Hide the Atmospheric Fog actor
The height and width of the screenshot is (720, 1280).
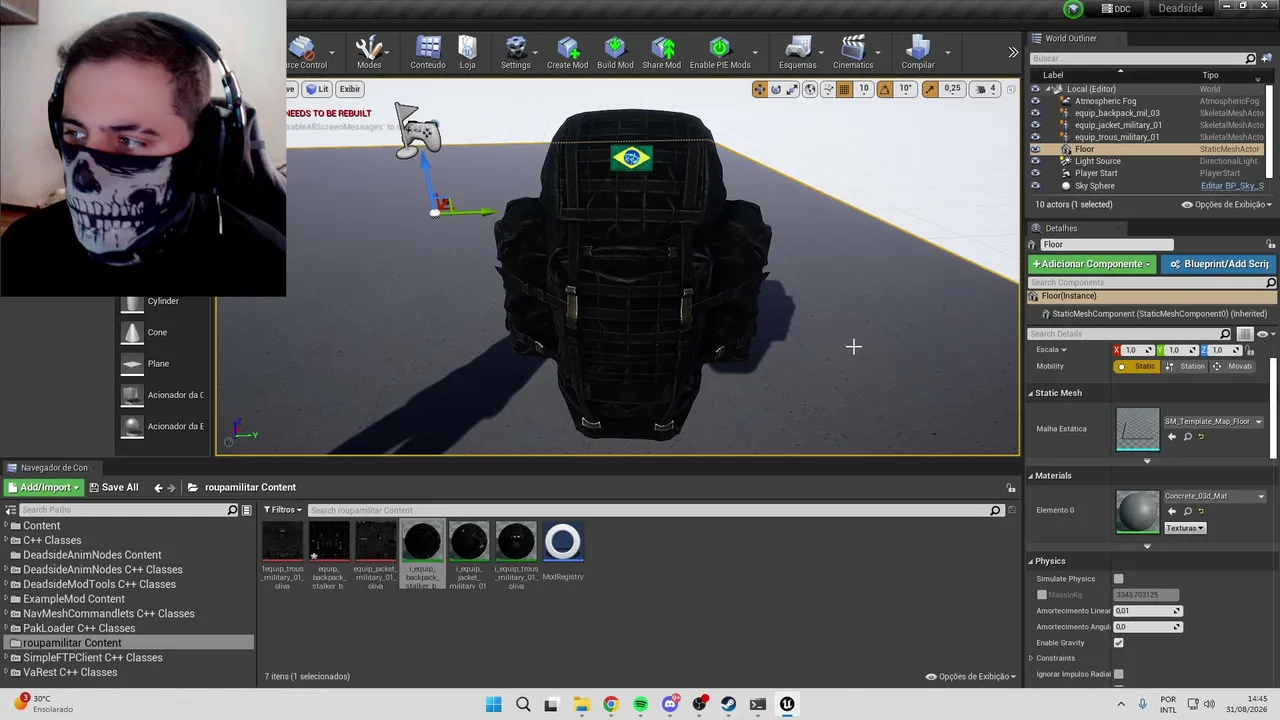click(x=1035, y=101)
